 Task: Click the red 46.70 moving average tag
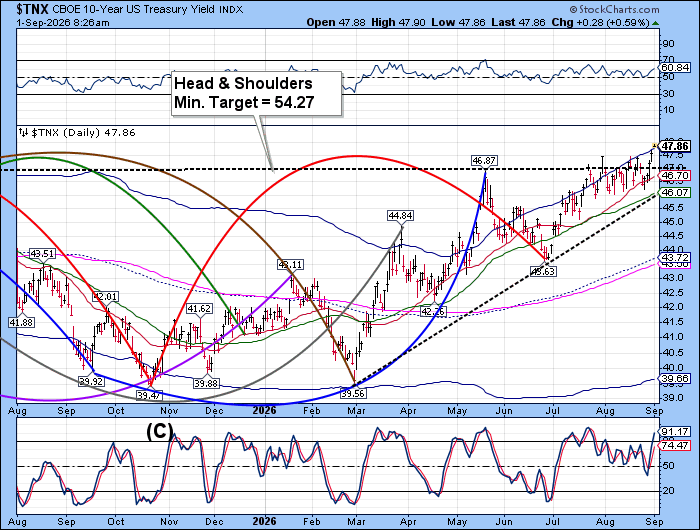click(x=675, y=175)
